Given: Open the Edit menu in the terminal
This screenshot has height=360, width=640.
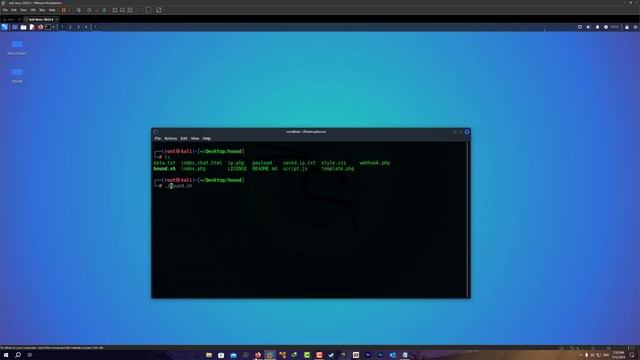Looking at the screenshot, I should (184, 139).
